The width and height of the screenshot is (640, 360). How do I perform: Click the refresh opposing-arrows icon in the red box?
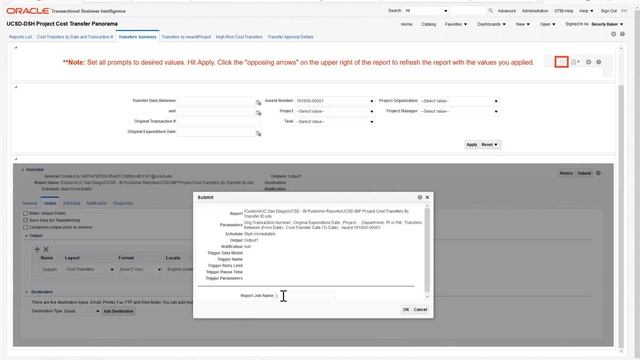click(561, 62)
